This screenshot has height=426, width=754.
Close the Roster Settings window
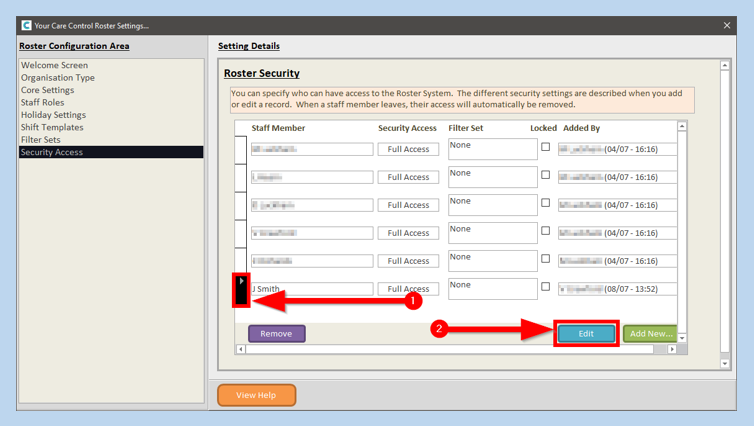click(x=727, y=25)
